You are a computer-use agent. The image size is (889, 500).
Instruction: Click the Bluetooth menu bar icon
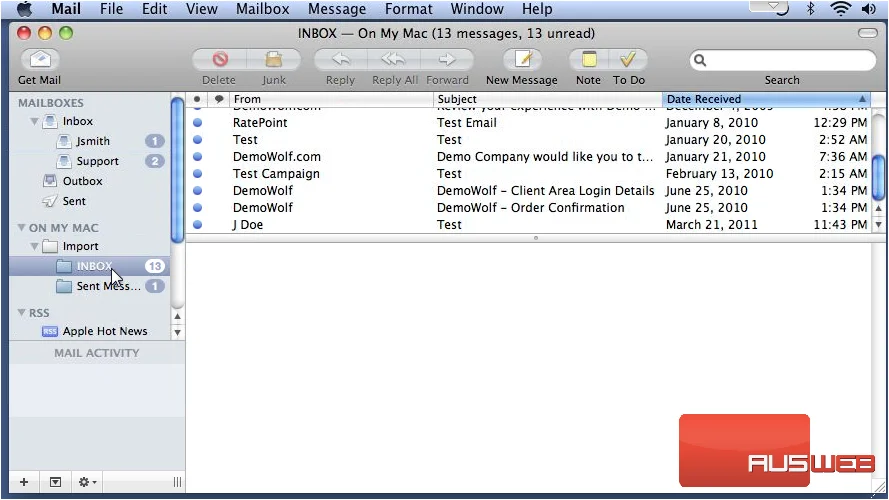(811, 9)
